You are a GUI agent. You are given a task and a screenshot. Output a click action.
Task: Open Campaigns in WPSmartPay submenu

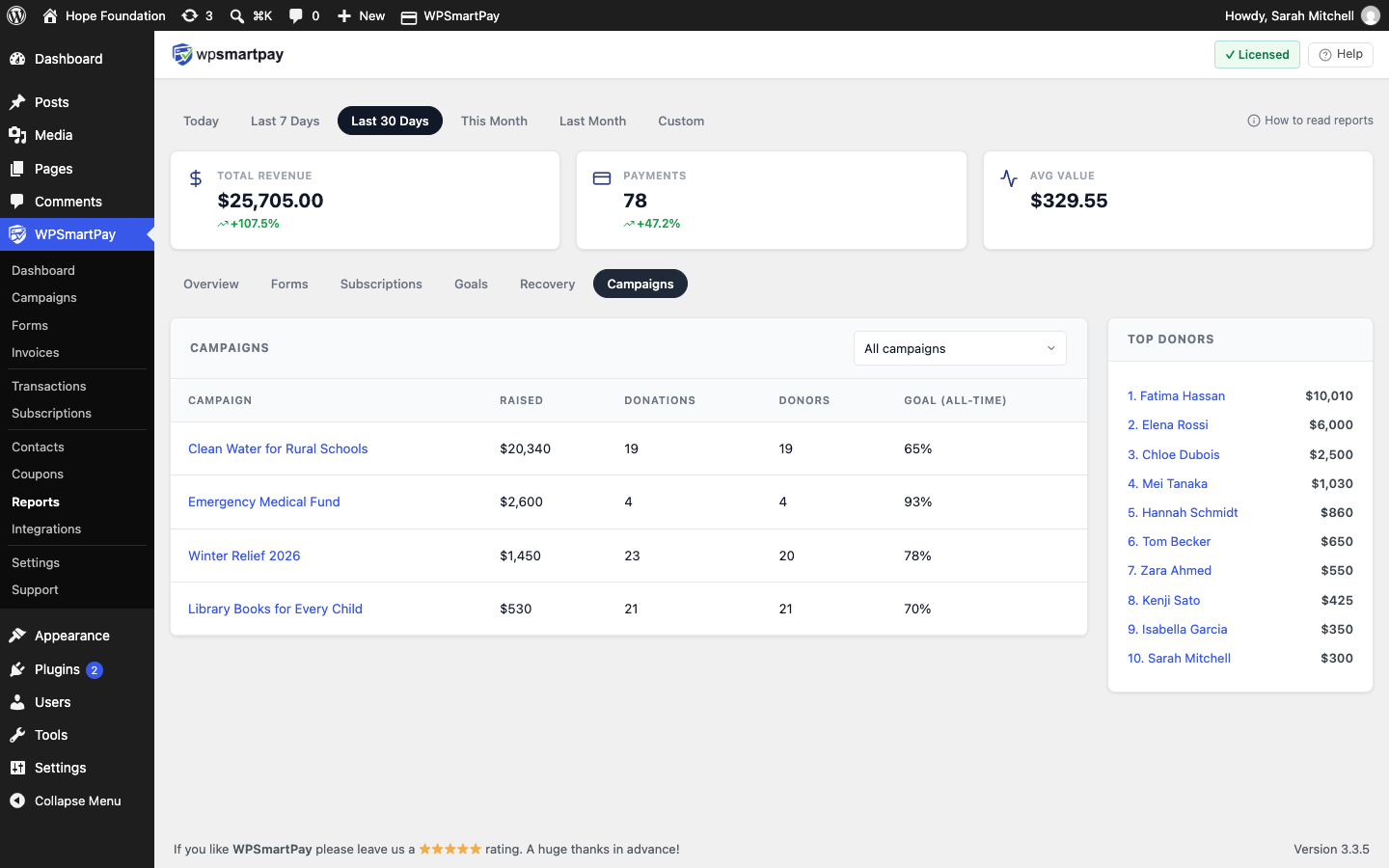click(x=44, y=298)
